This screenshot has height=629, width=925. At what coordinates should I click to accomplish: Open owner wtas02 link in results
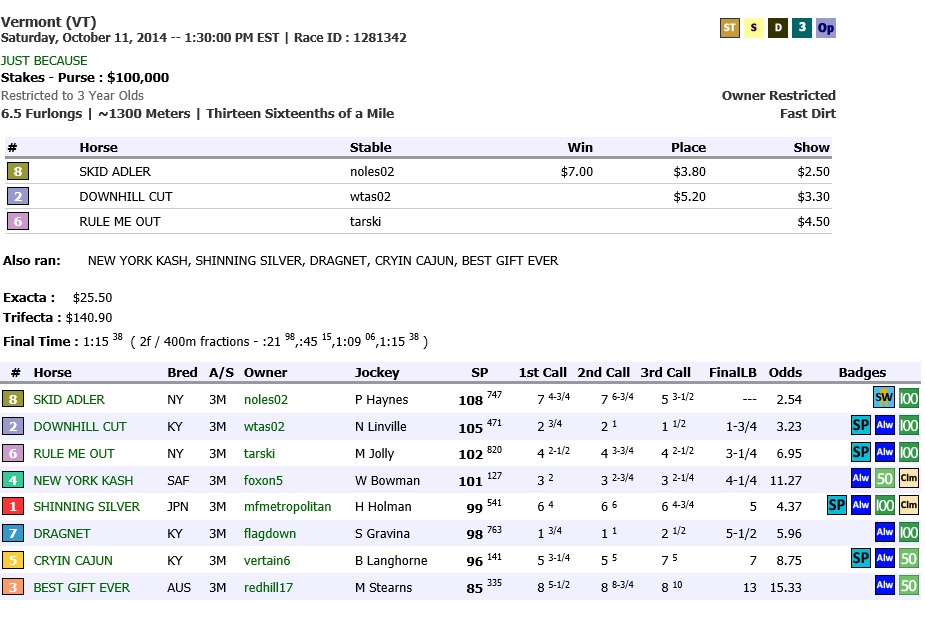click(264, 427)
